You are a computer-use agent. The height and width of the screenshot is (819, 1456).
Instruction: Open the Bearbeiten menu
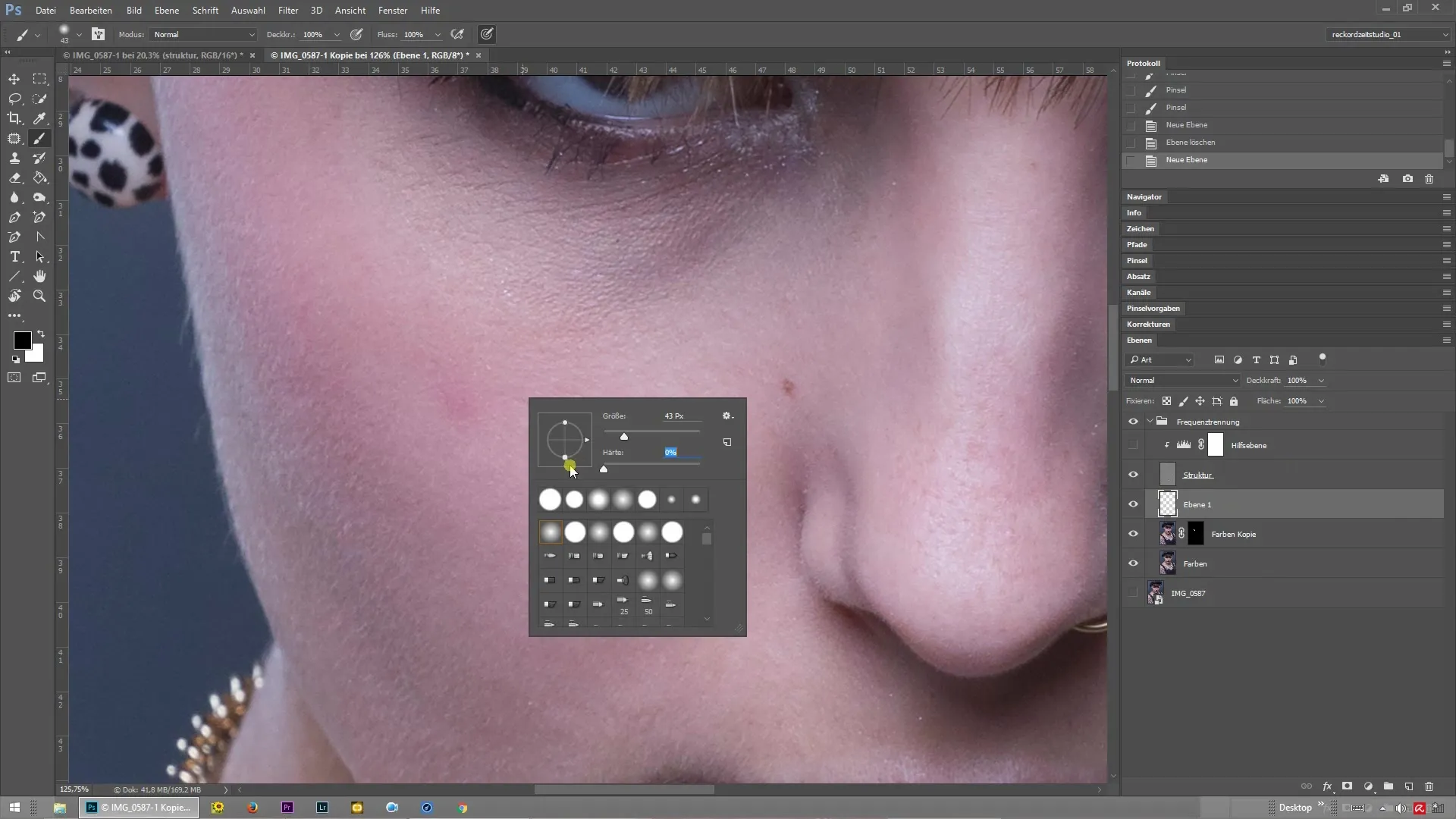pos(91,11)
